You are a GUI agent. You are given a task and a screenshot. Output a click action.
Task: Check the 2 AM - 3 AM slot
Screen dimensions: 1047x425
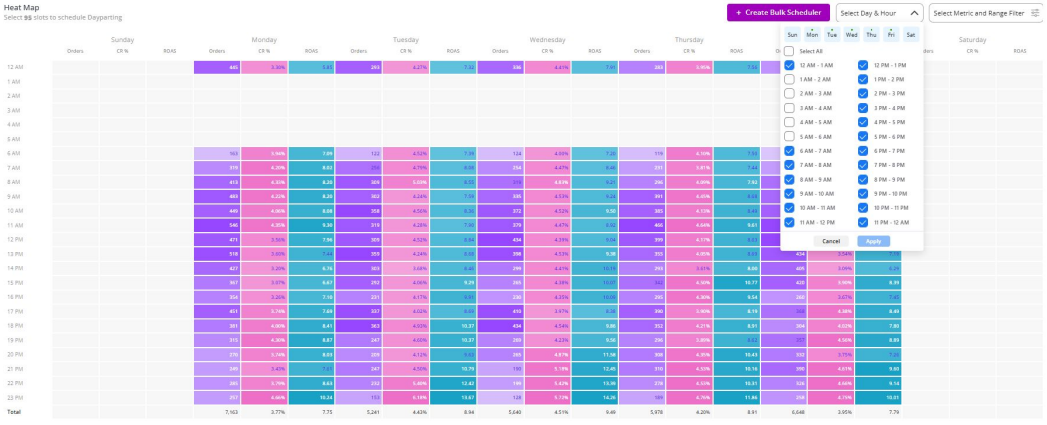pos(790,93)
